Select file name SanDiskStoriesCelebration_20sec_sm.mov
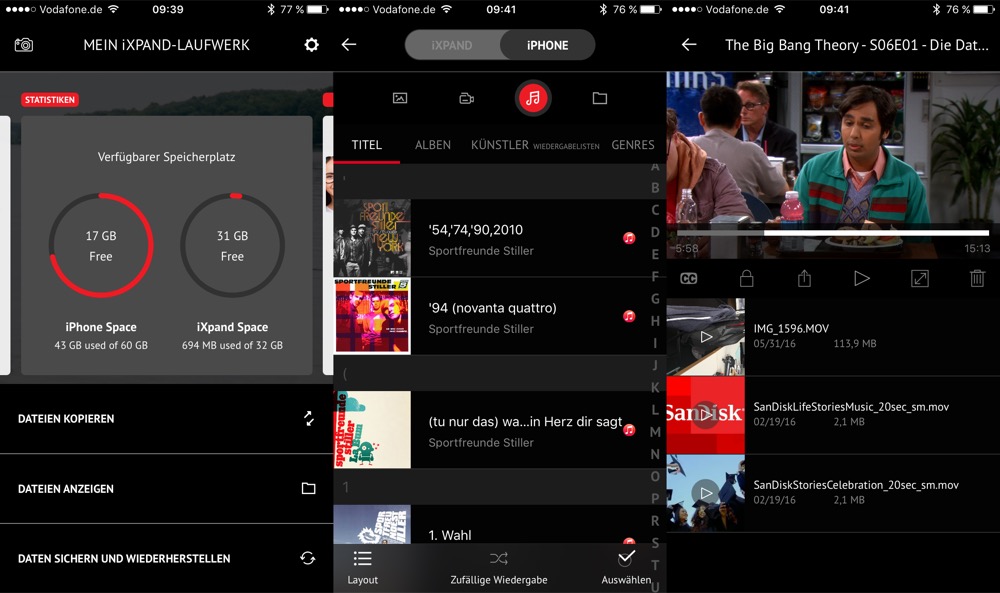The image size is (1000, 593). tap(856, 485)
